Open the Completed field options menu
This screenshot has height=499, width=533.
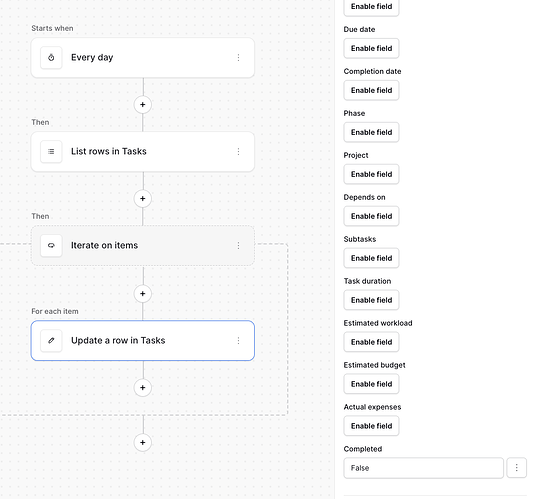[x=516, y=468]
